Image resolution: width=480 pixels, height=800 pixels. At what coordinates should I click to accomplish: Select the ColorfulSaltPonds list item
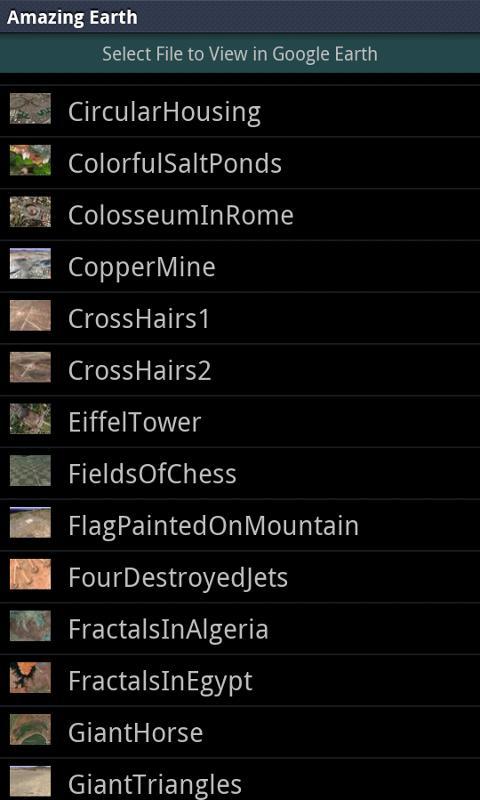coord(240,163)
